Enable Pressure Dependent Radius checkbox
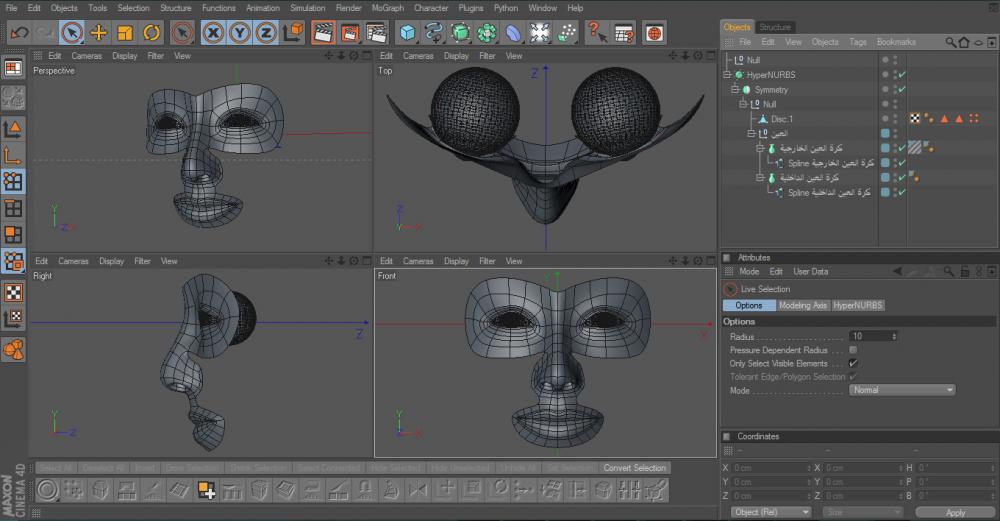Image resolution: width=1000 pixels, height=521 pixels. tap(853, 350)
